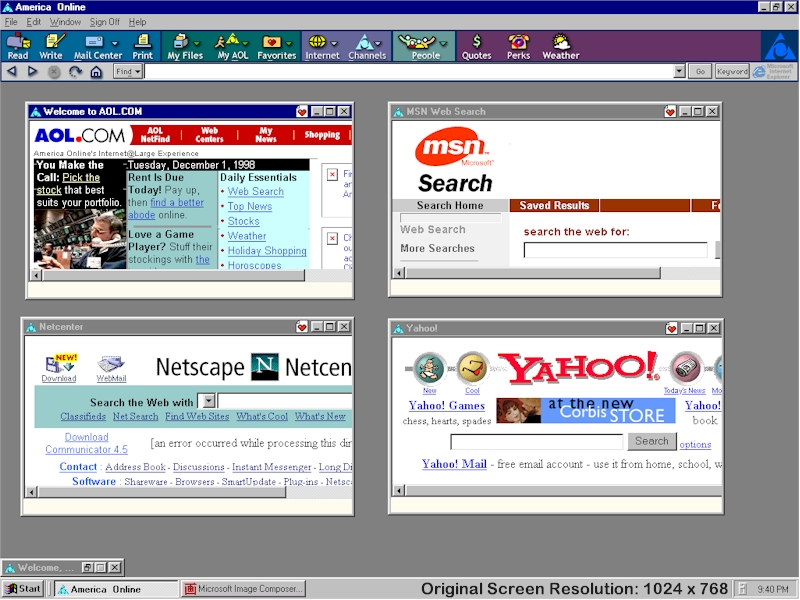Click the Stop loading button
This screenshot has height=600, width=800.
54,72
